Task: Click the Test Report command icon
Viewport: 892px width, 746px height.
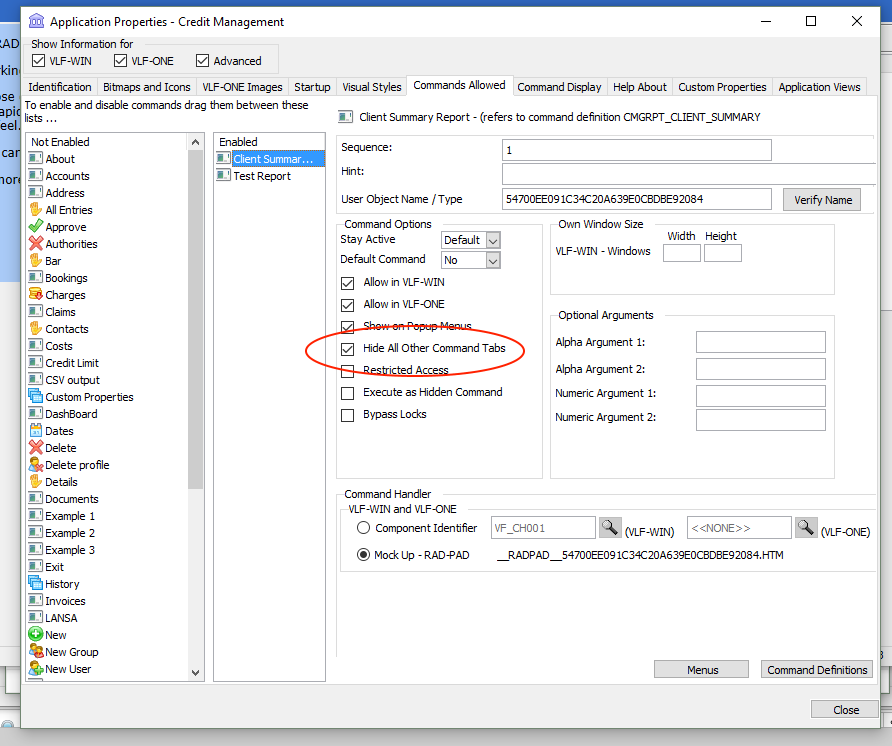Action: (x=224, y=175)
